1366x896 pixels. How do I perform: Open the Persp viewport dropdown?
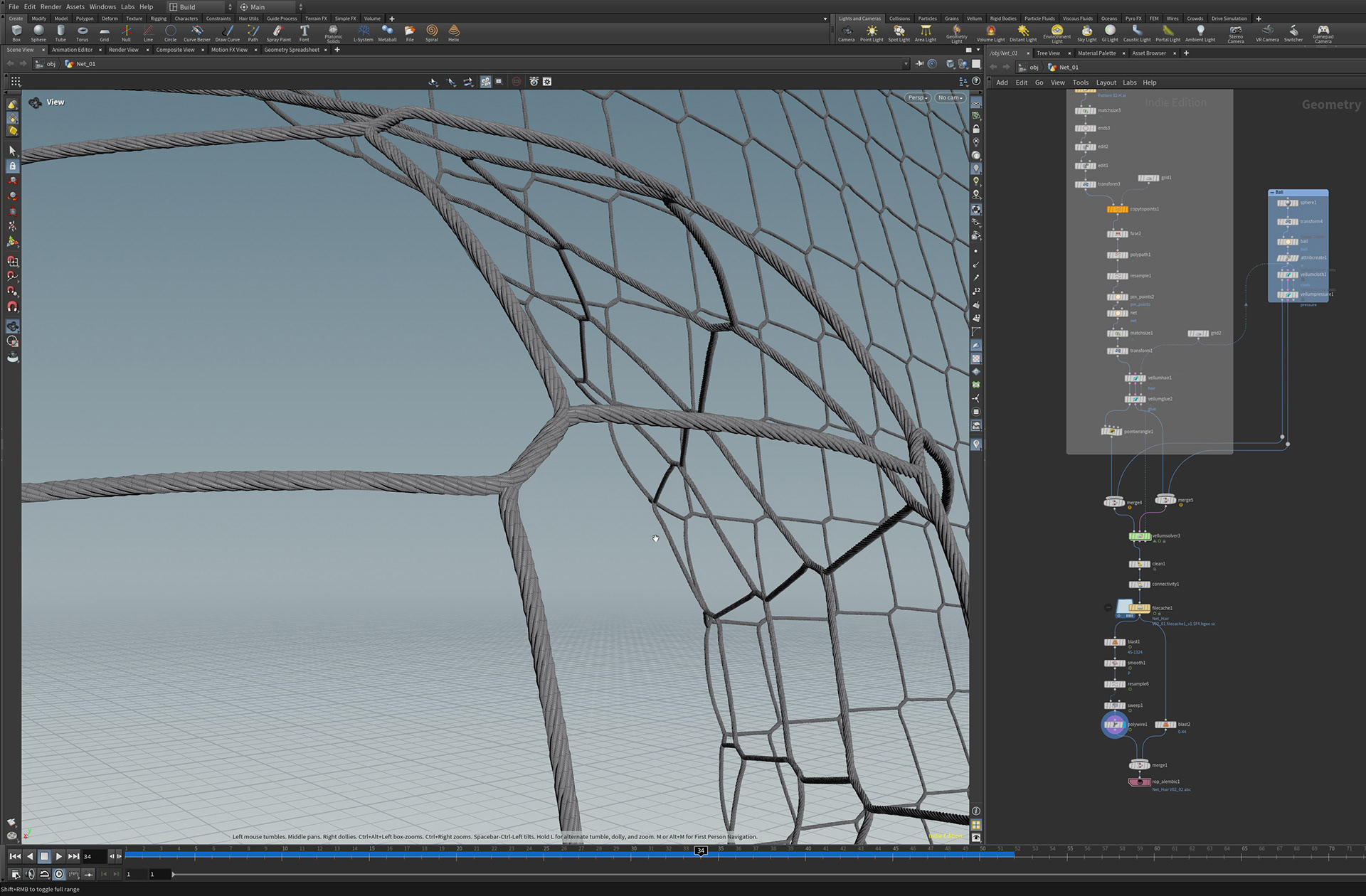point(917,98)
